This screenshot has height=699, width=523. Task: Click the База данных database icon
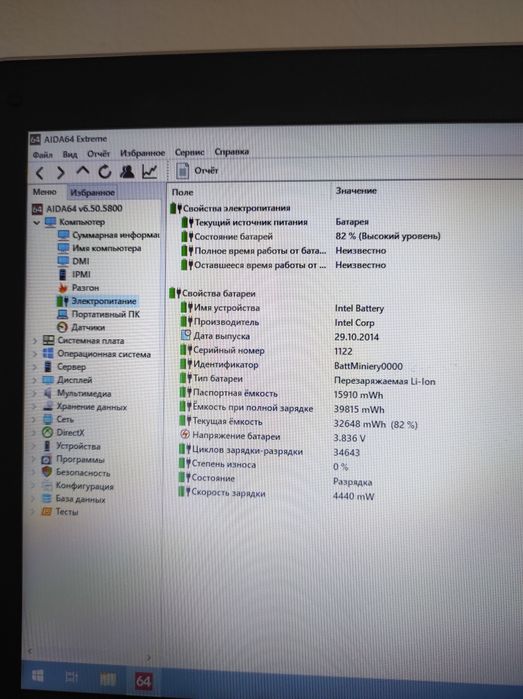46,498
